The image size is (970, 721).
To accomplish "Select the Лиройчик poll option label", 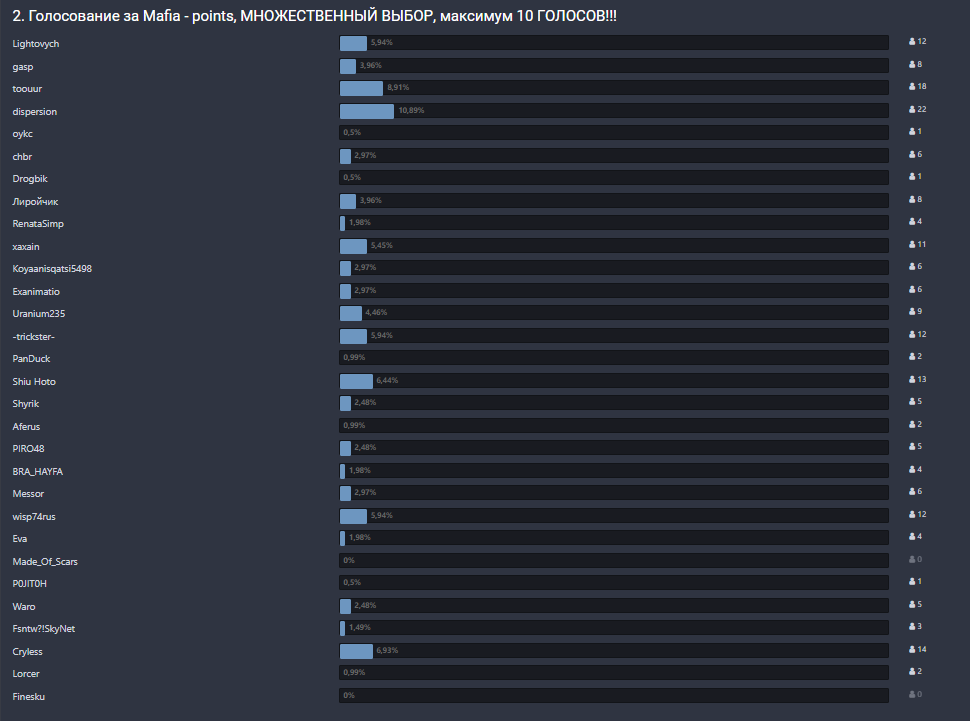I will coord(35,201).
